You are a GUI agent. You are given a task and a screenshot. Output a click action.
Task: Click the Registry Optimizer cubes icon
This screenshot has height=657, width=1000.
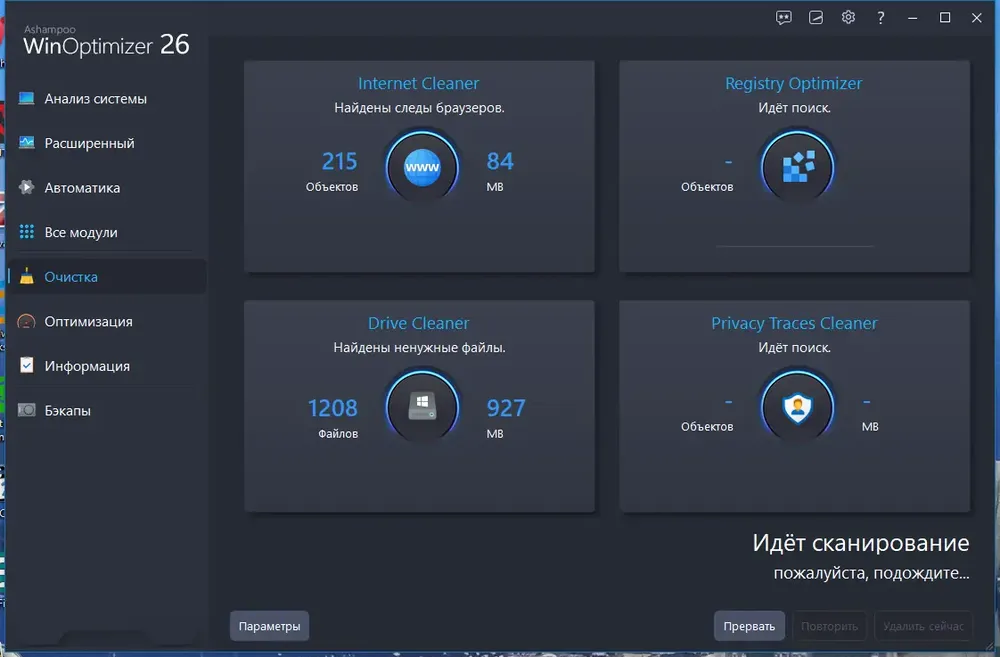797,167
